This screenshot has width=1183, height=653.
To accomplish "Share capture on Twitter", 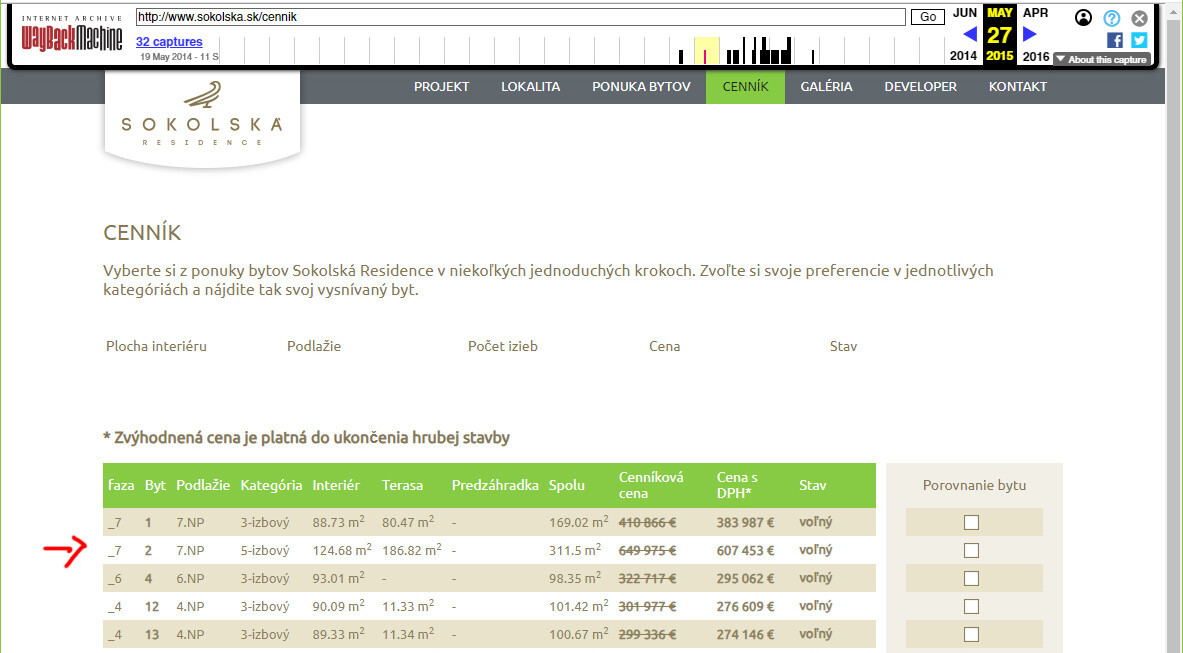I will pos(1138,40).
